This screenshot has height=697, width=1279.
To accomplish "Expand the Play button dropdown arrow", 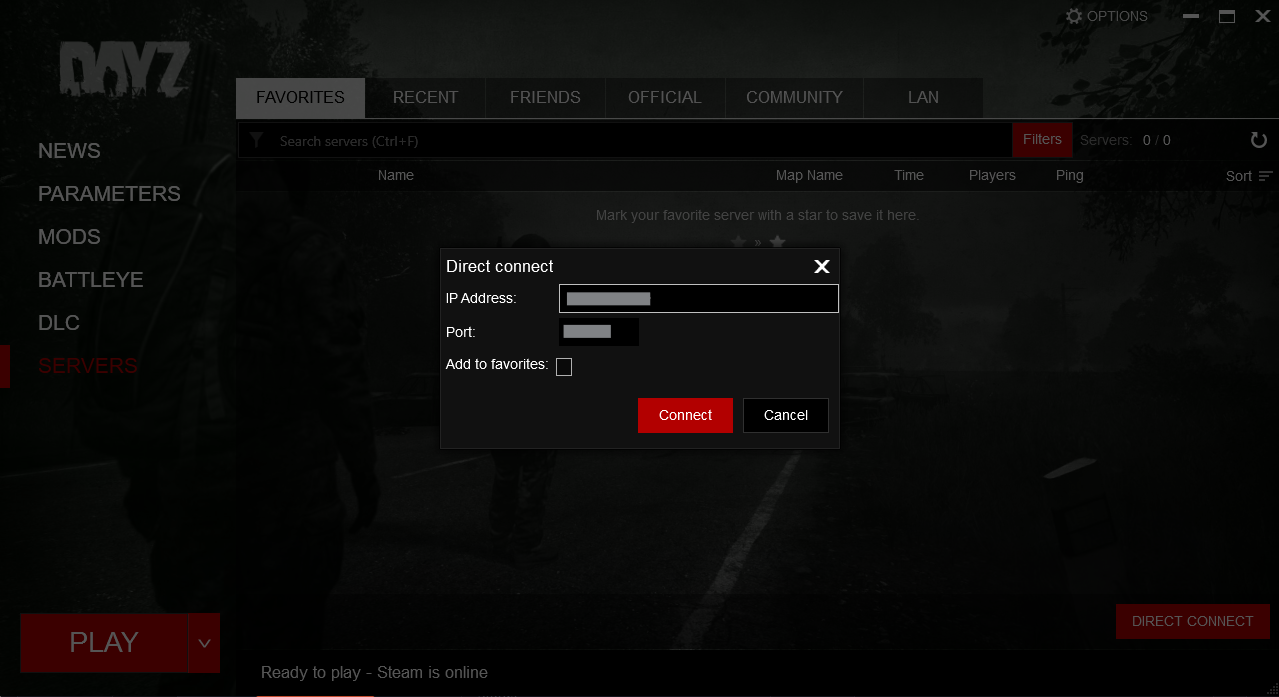I will click(x=204, y=643).
